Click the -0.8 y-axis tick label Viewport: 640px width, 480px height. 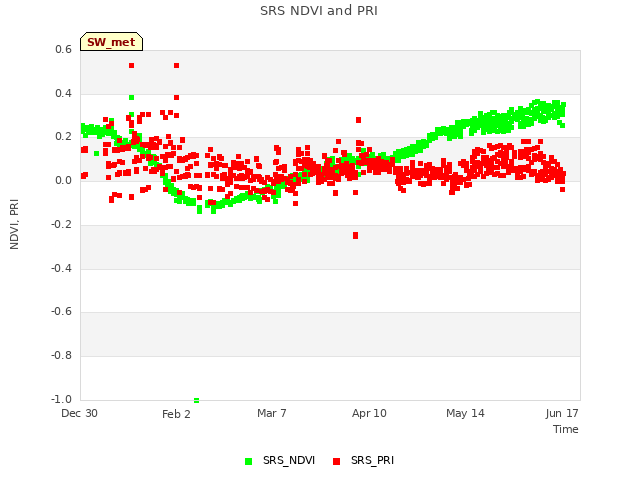click(61, 356)
